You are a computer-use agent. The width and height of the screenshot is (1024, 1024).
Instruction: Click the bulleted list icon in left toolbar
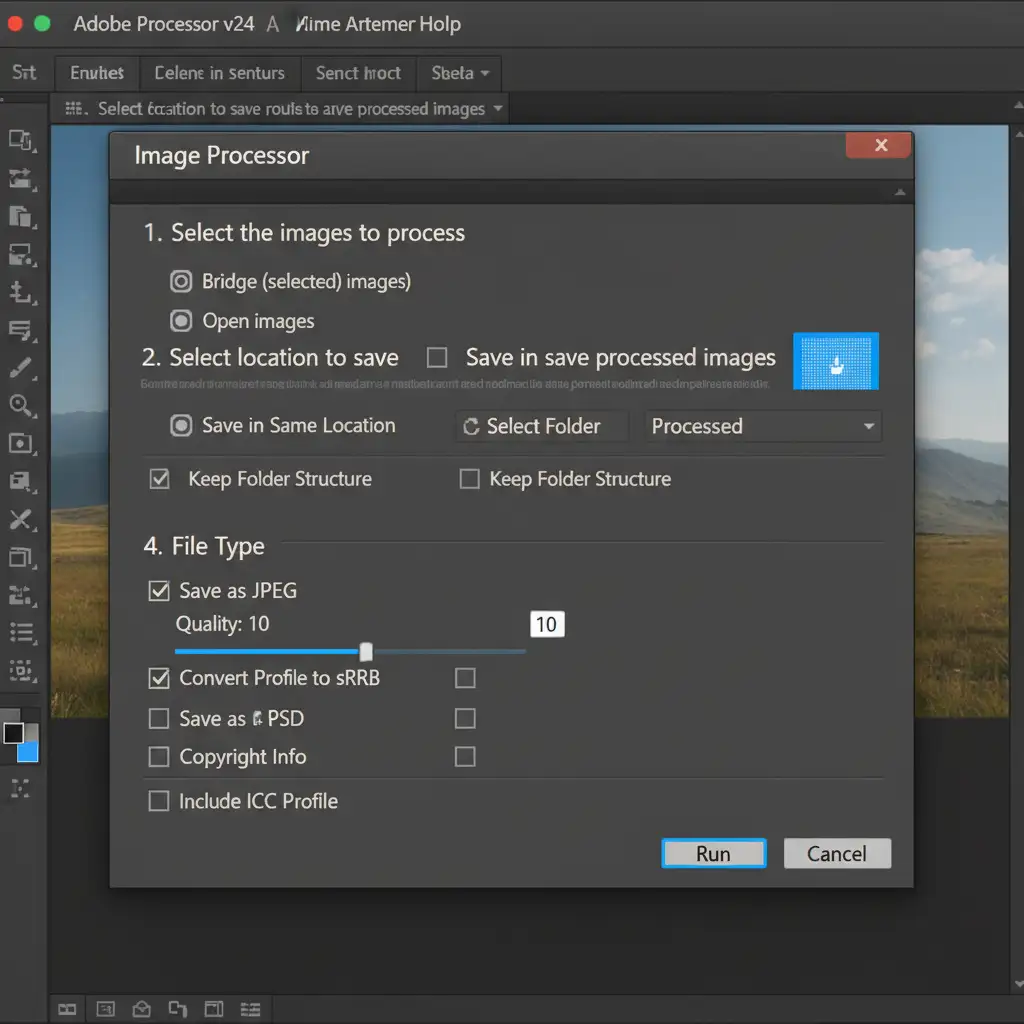(x=21, y=632)
